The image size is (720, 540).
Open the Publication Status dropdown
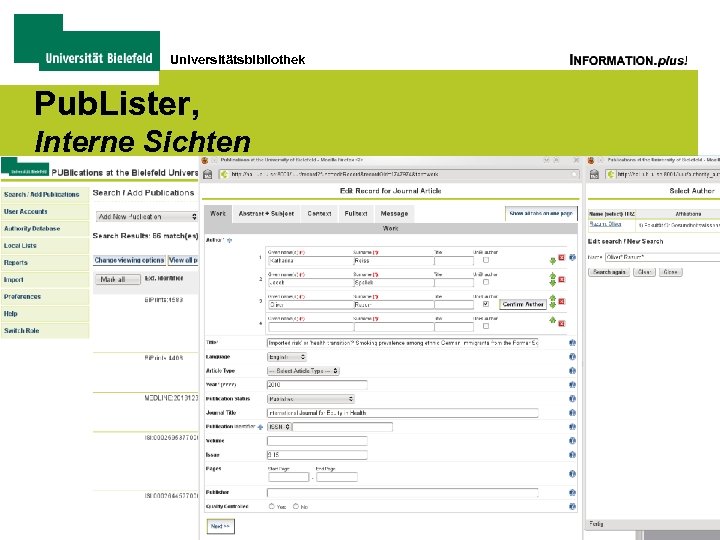pyautogui.click(x=311, y=399)
